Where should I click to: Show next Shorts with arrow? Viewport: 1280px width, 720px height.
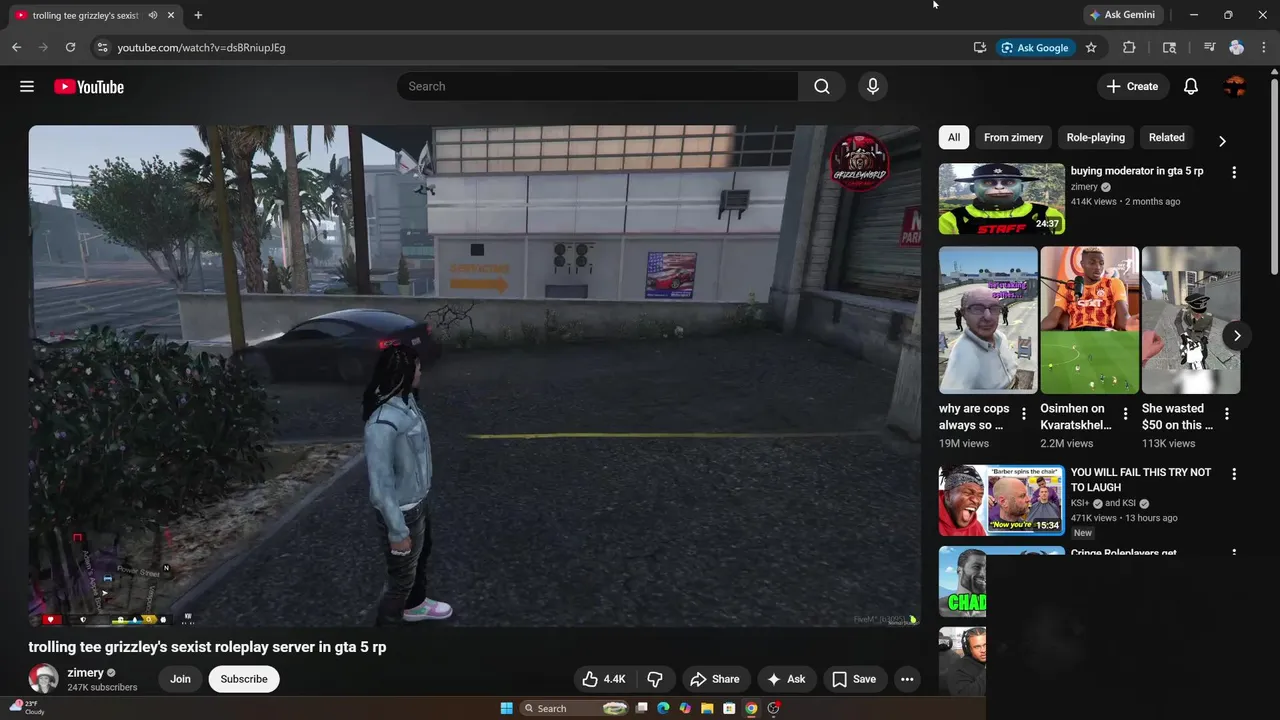(1236, 335)
